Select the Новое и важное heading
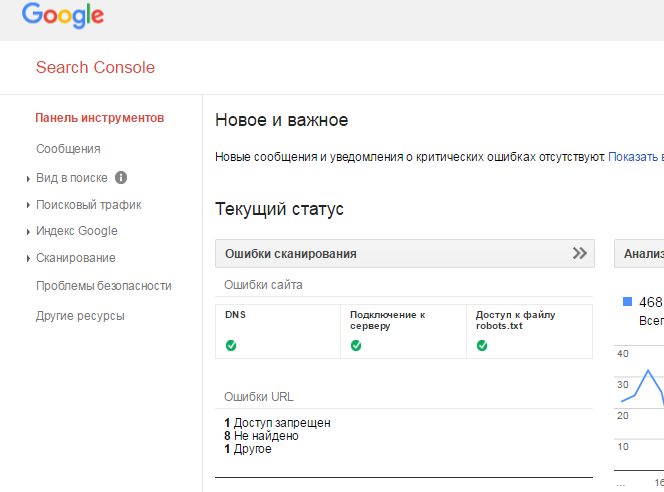The height and width of the screenshot is (492, 664). 282,120
